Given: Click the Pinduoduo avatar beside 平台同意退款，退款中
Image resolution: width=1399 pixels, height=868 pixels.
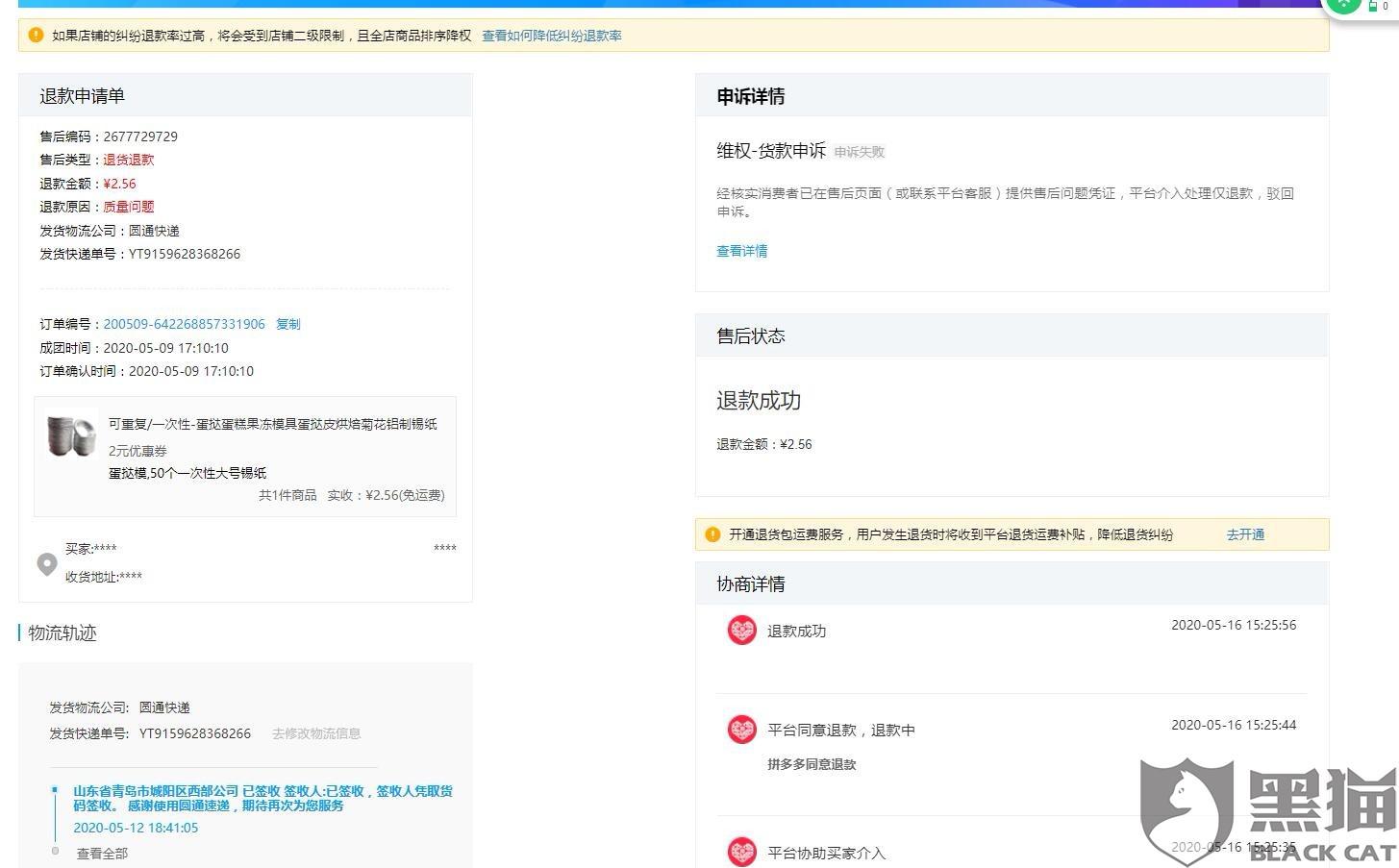Looking at the screenshot, I should click(741, 730).
